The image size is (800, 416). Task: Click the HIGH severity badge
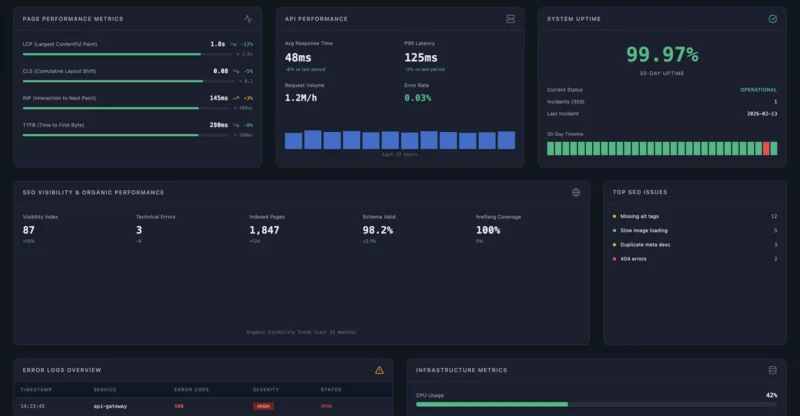pos(263,406)
